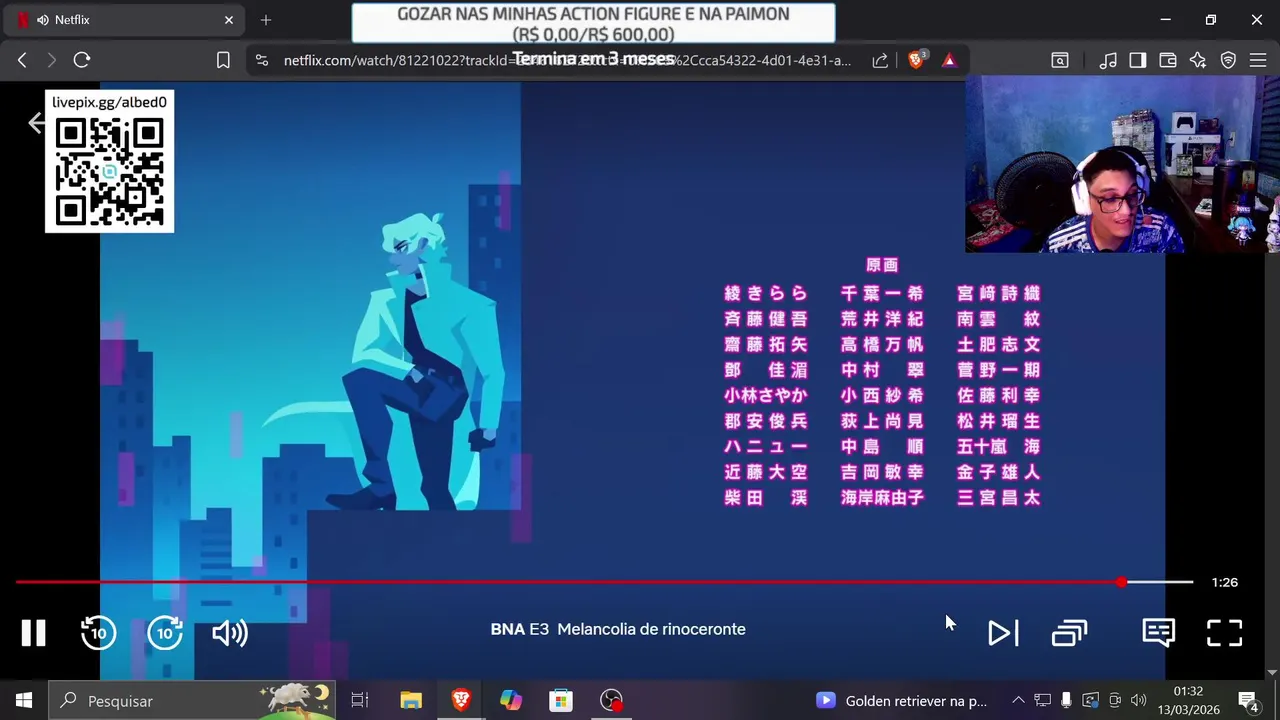The image size is (1280, 720).
Task: Enter fullscreen mode in the player
Action: 1224,633
